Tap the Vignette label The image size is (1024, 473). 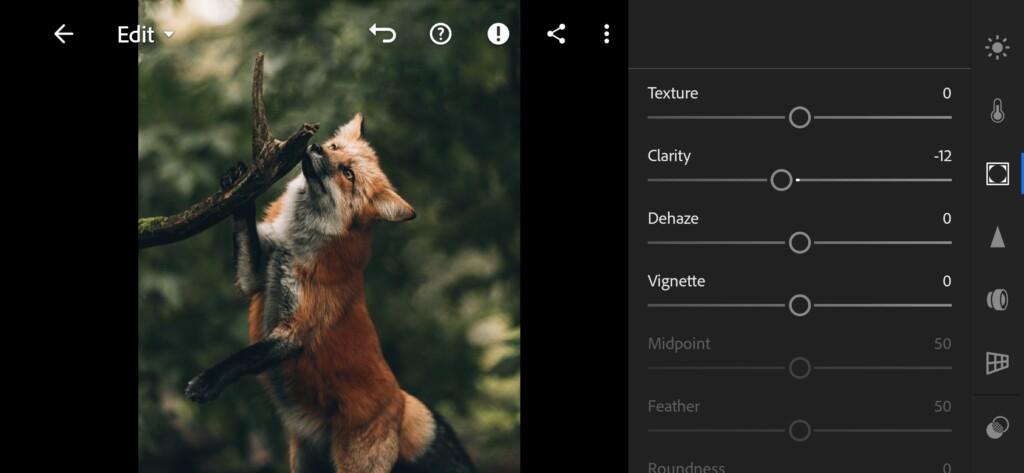coord(676,282)
